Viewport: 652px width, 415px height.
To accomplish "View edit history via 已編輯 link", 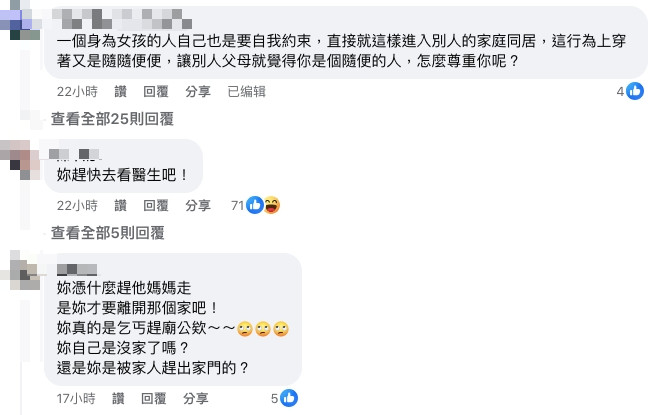I will coord(246,91).
